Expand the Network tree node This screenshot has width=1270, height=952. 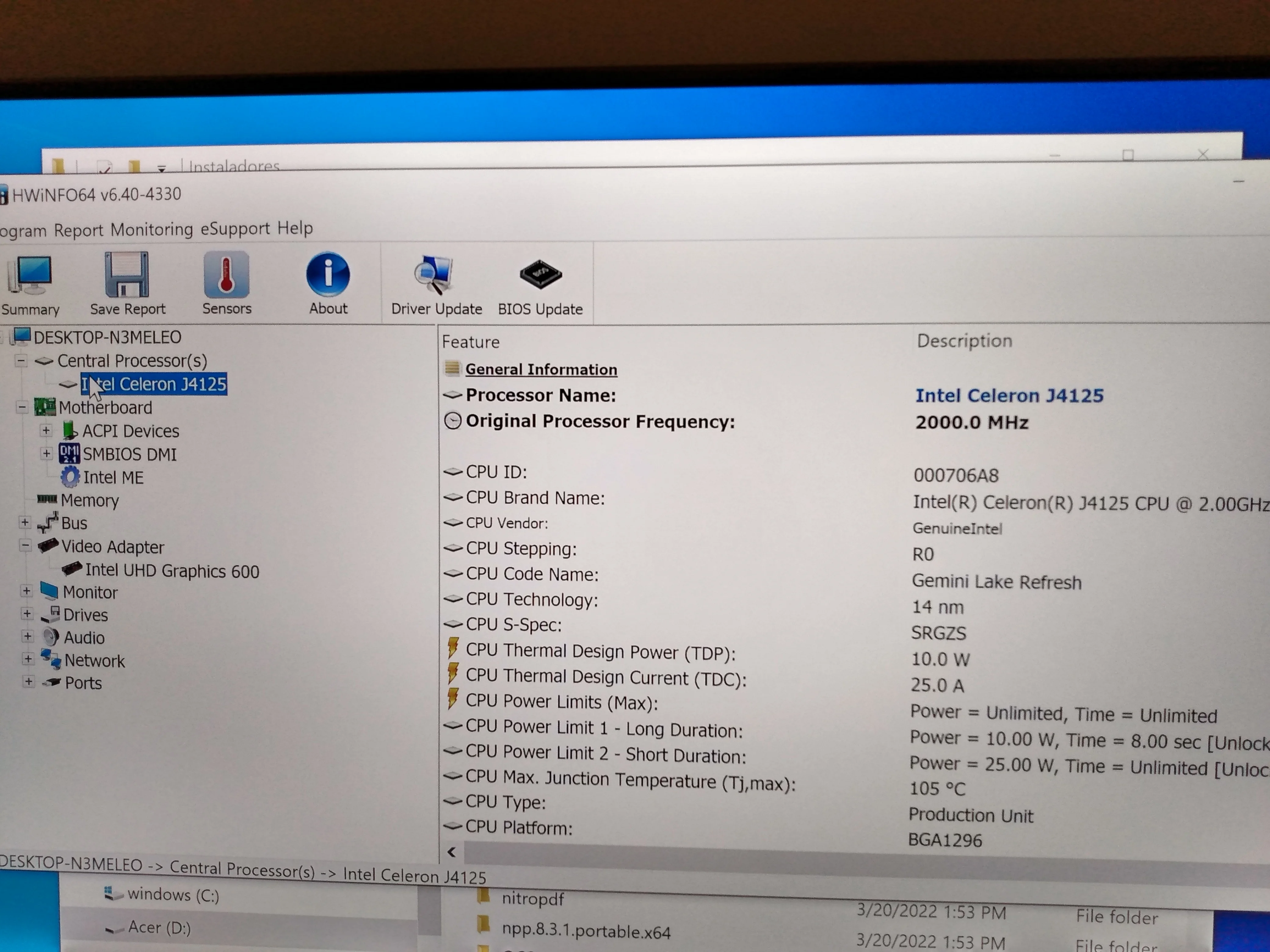tap(27, 659)
